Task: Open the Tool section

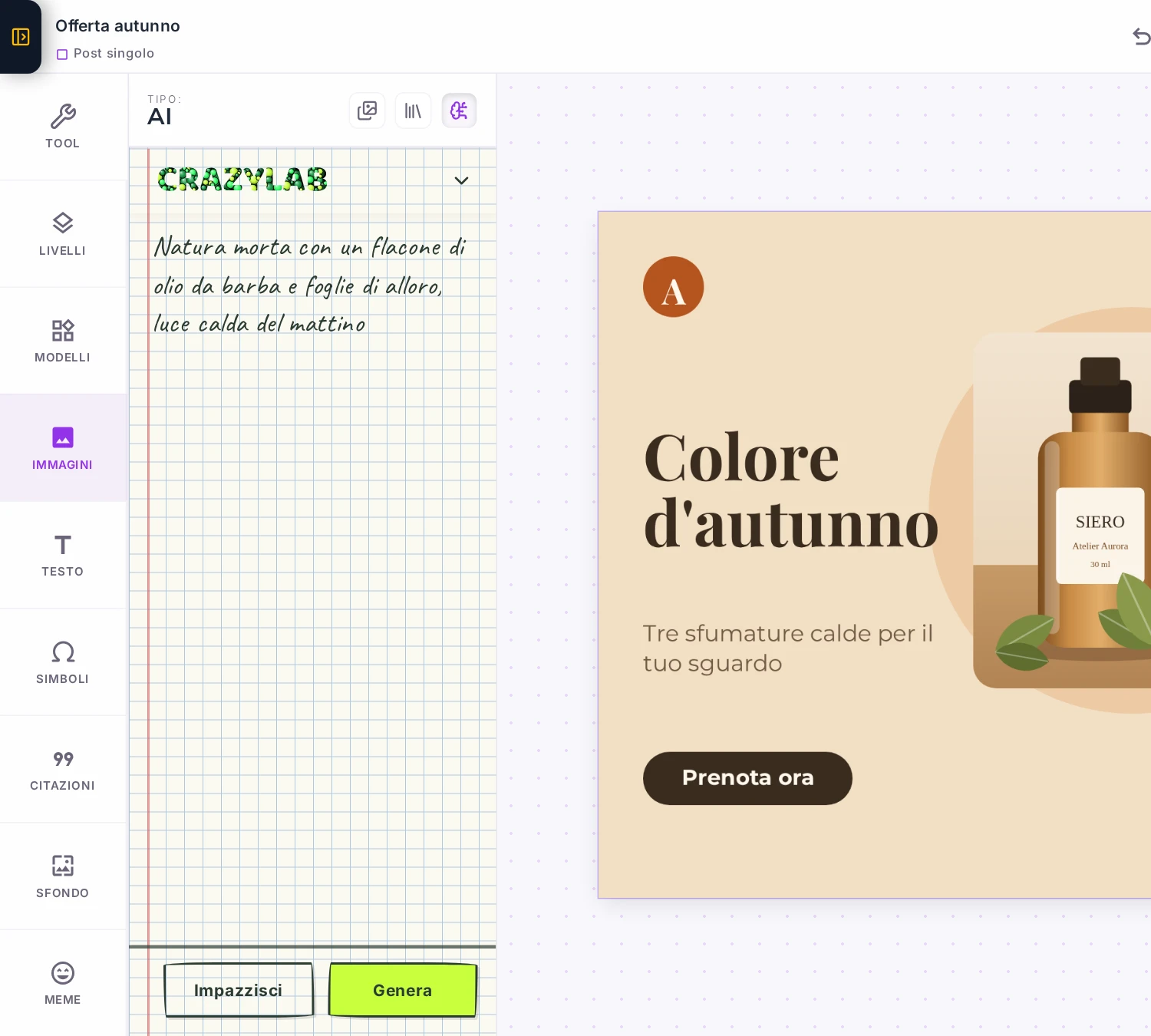Action: 63,127
